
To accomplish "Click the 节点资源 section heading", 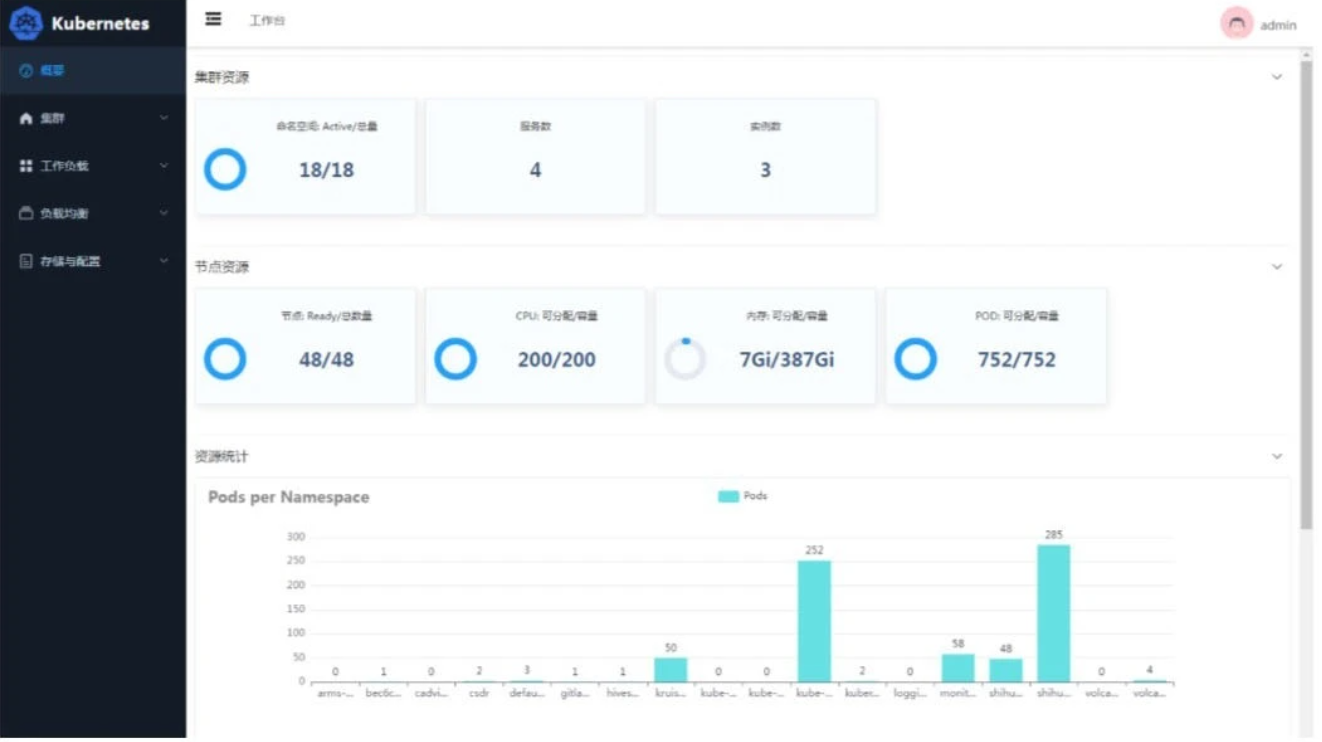I will 222,267.
